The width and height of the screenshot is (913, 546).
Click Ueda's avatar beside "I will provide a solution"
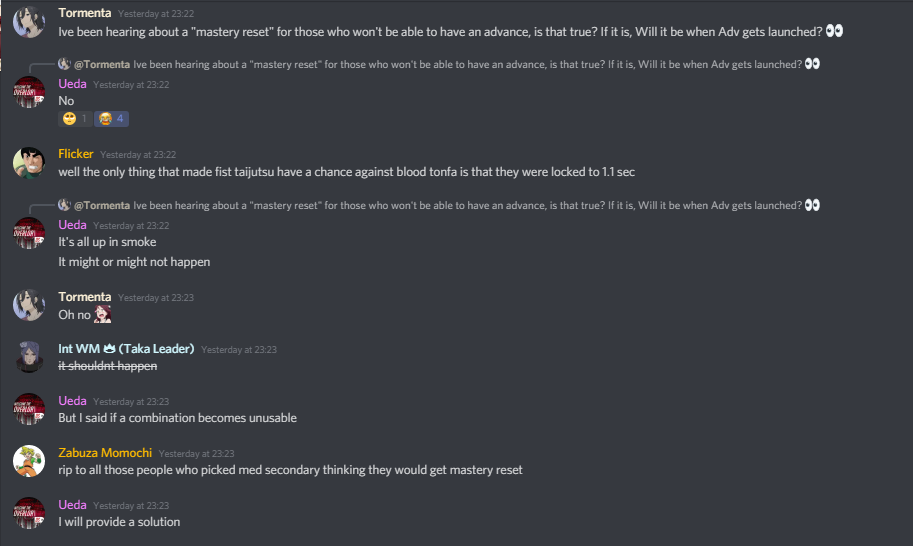coord(29,513)
